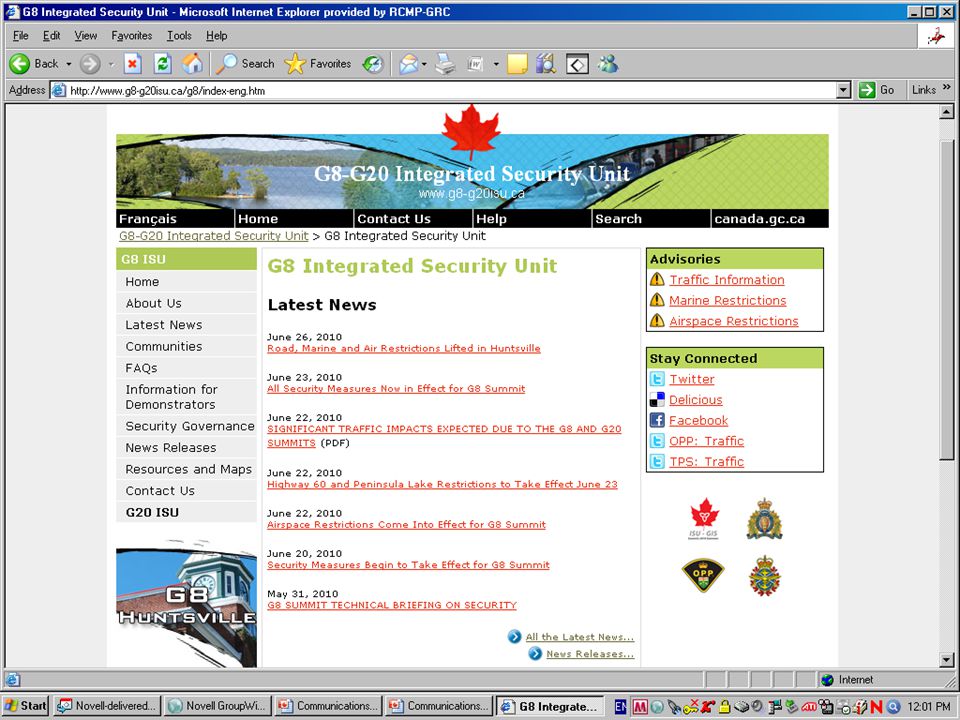This screenshot has height=720, width=960.
Task: Click the Mail envelope toolbar icon
Action: (408, 64)
